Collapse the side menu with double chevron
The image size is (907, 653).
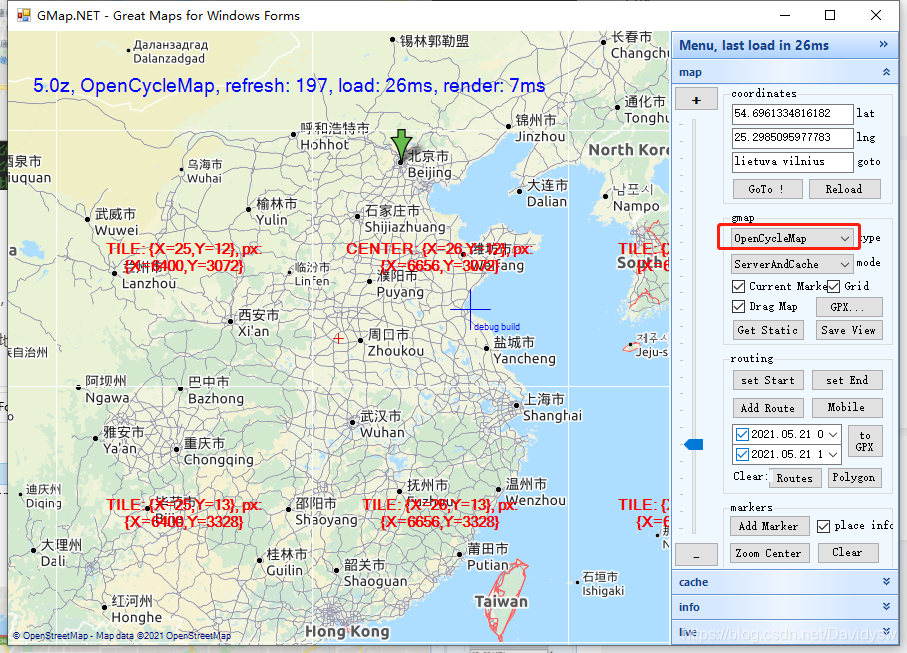(x=883, y=45)
